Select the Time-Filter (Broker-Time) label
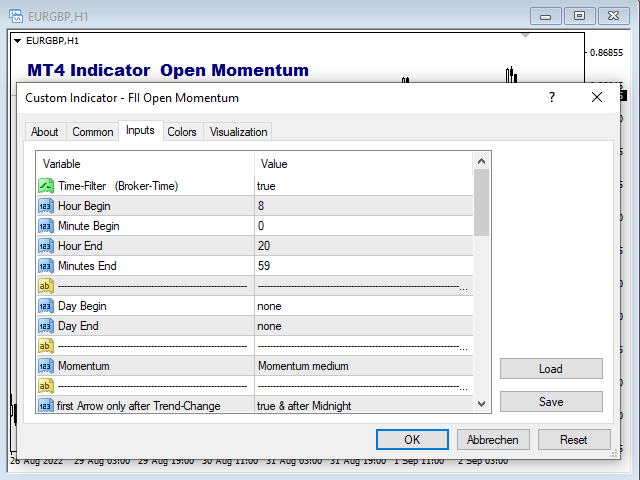Screen dimensions: 640x480 [x=118, y=186]
